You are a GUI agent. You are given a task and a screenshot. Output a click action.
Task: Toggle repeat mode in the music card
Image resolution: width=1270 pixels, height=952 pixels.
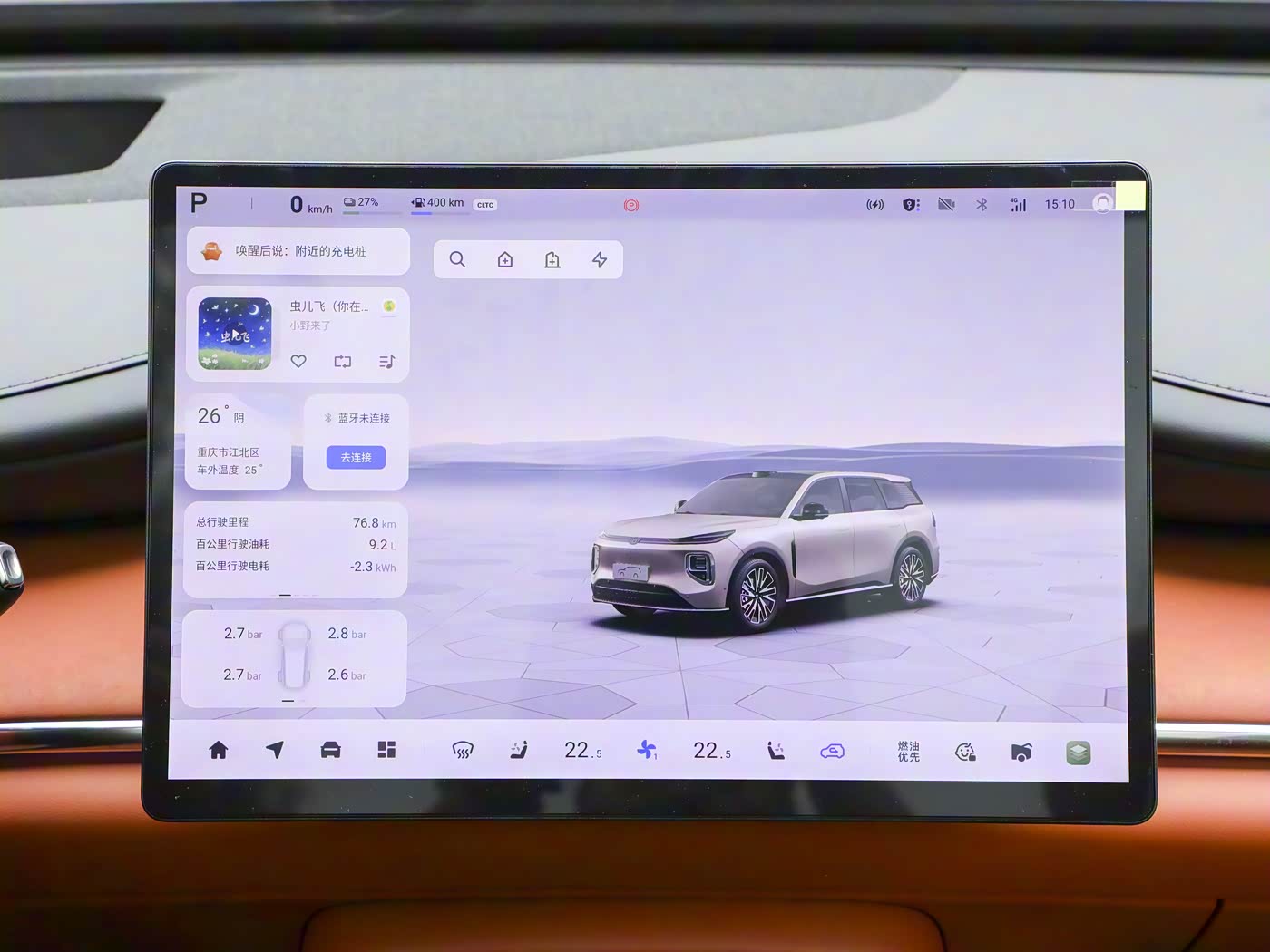click(x=342, y=362)
